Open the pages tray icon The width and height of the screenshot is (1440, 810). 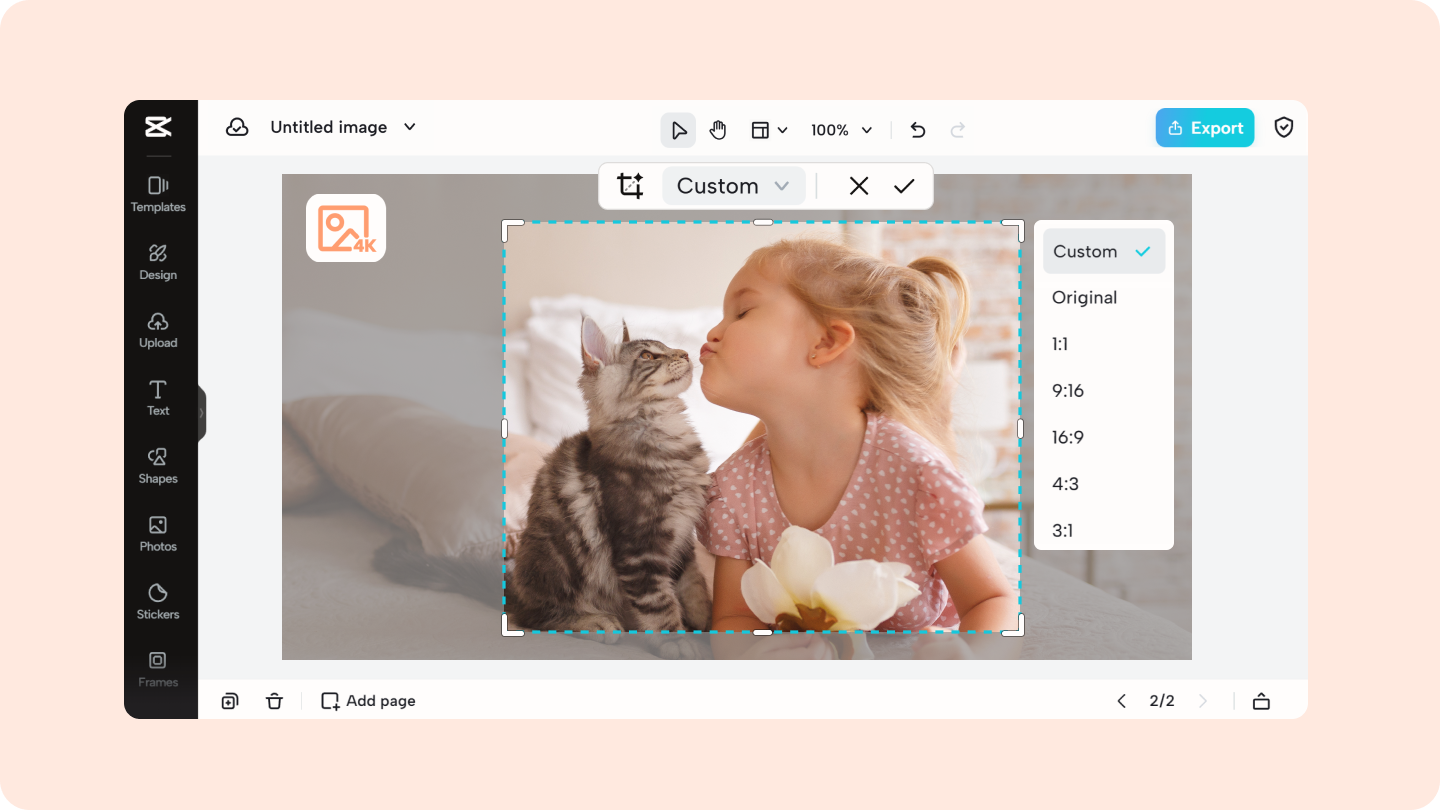[1262, 701]
